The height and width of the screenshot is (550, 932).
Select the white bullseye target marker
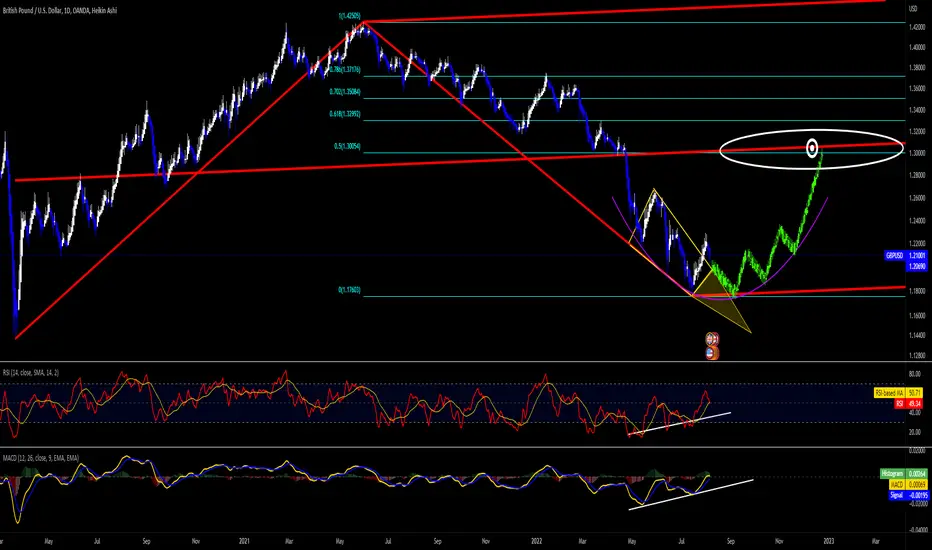pos(812,147)
